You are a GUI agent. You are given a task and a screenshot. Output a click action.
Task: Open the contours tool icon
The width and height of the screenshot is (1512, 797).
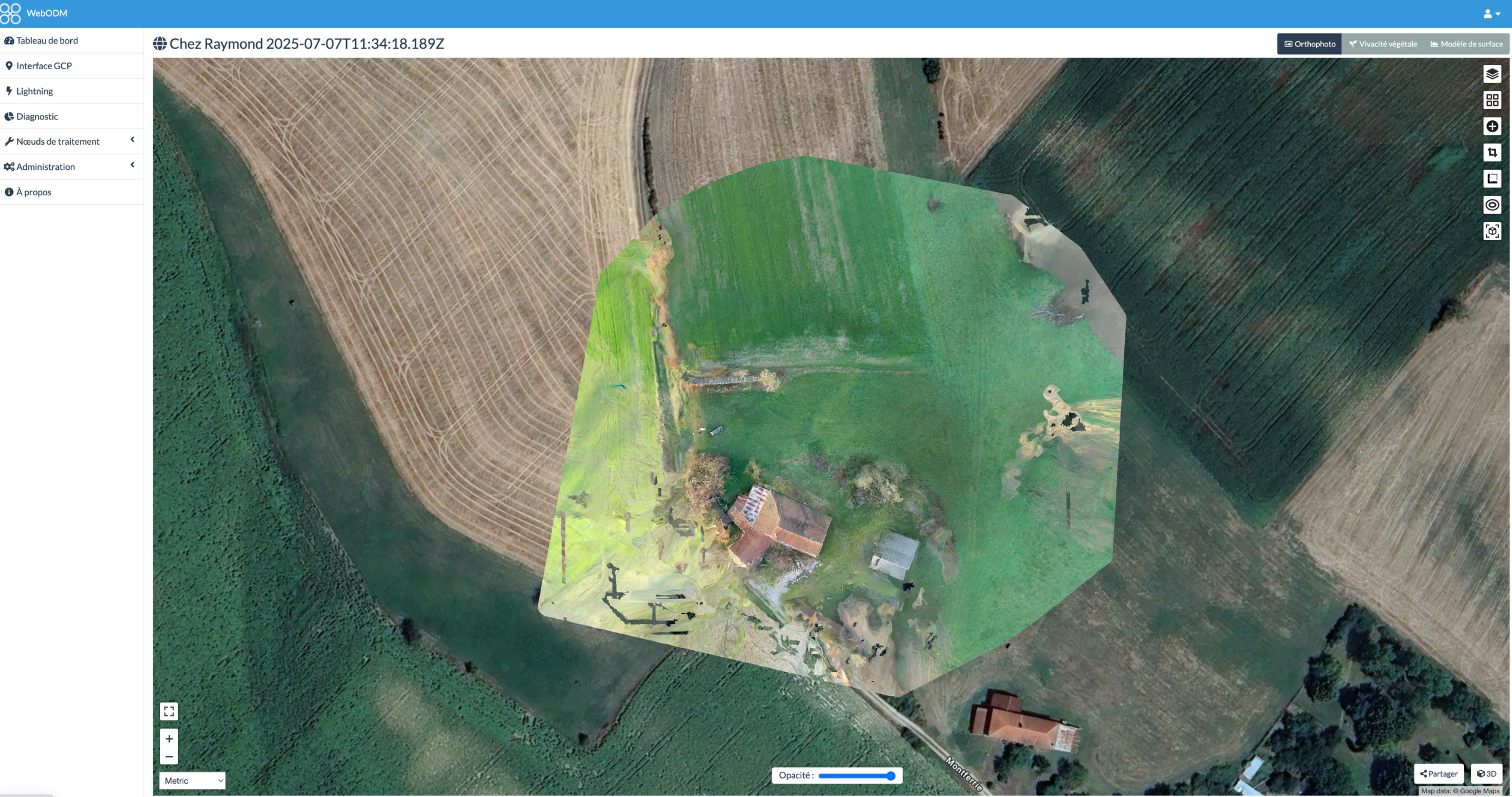click(1492, 205)
